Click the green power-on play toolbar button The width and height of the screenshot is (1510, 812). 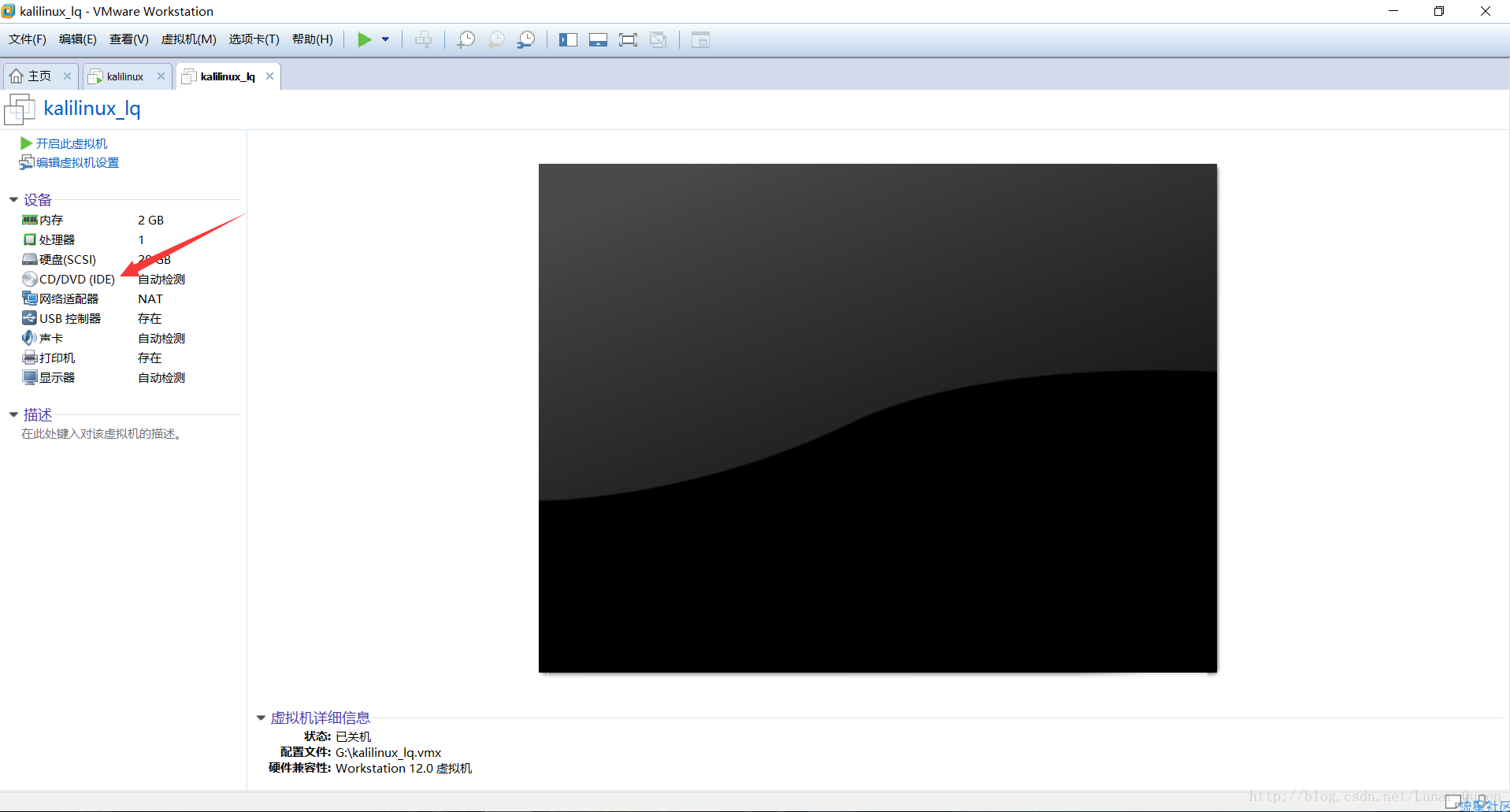[364, 39]
